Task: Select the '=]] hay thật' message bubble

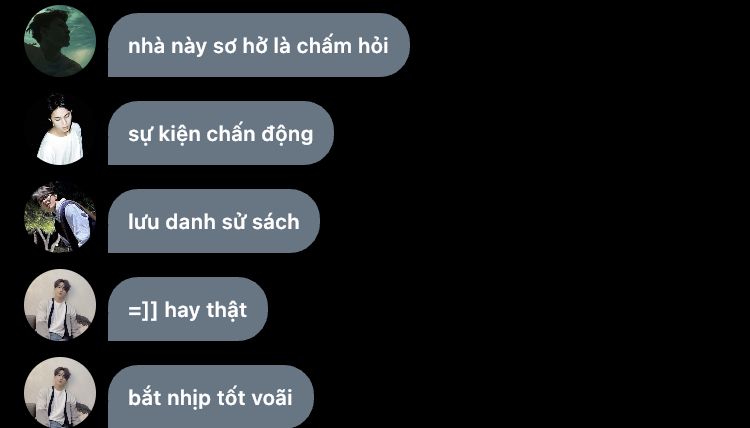Action: (x=188, y=309)
